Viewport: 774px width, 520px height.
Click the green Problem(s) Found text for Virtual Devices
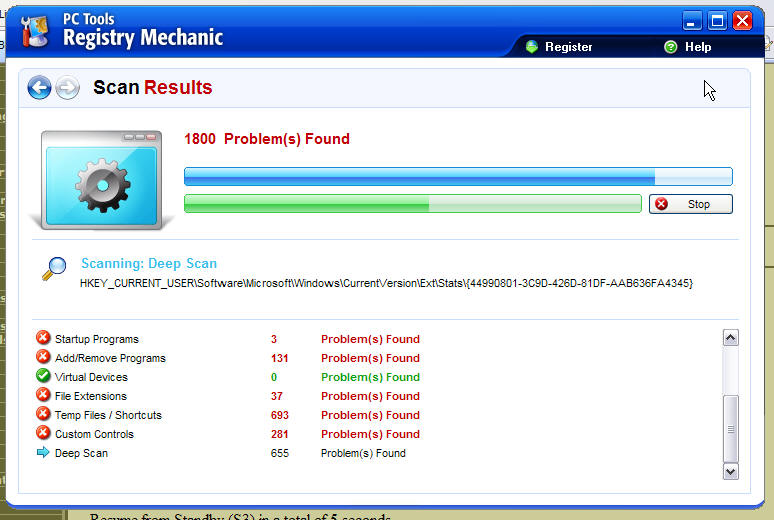(370, 377)
